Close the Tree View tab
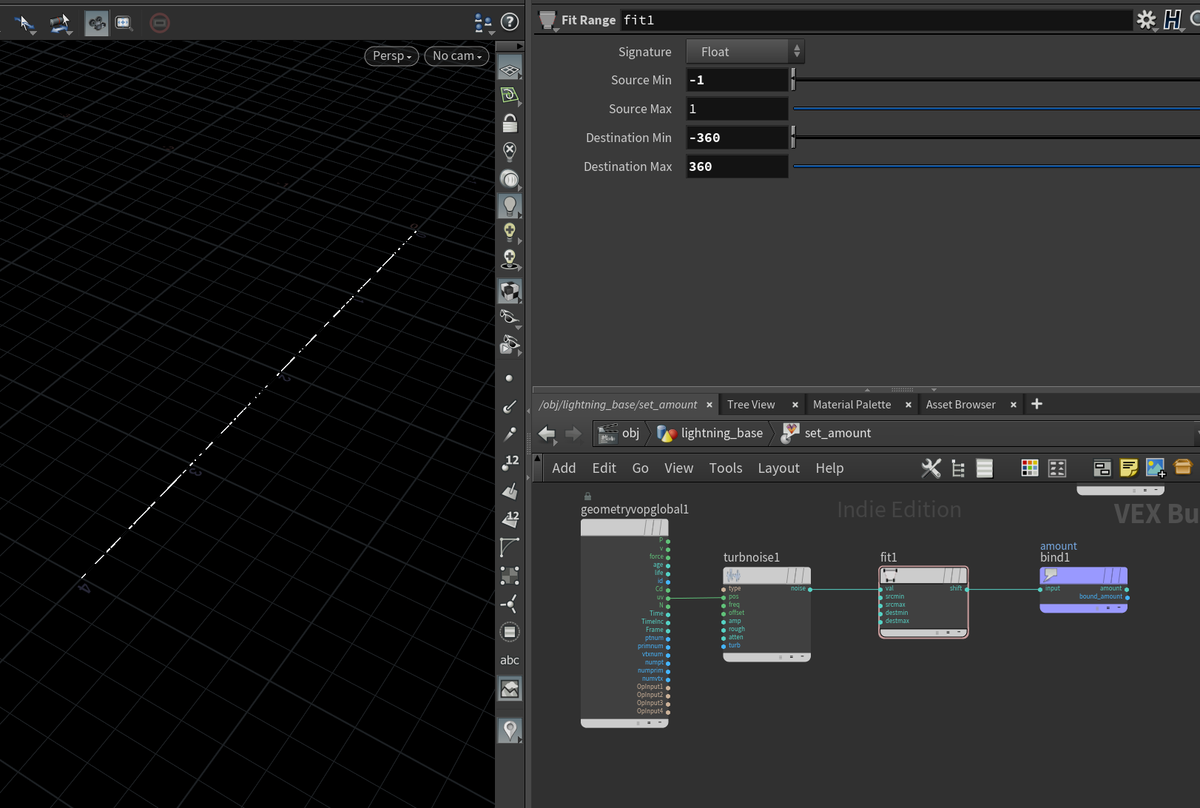1200x808 pixels. tap(795, 404)
